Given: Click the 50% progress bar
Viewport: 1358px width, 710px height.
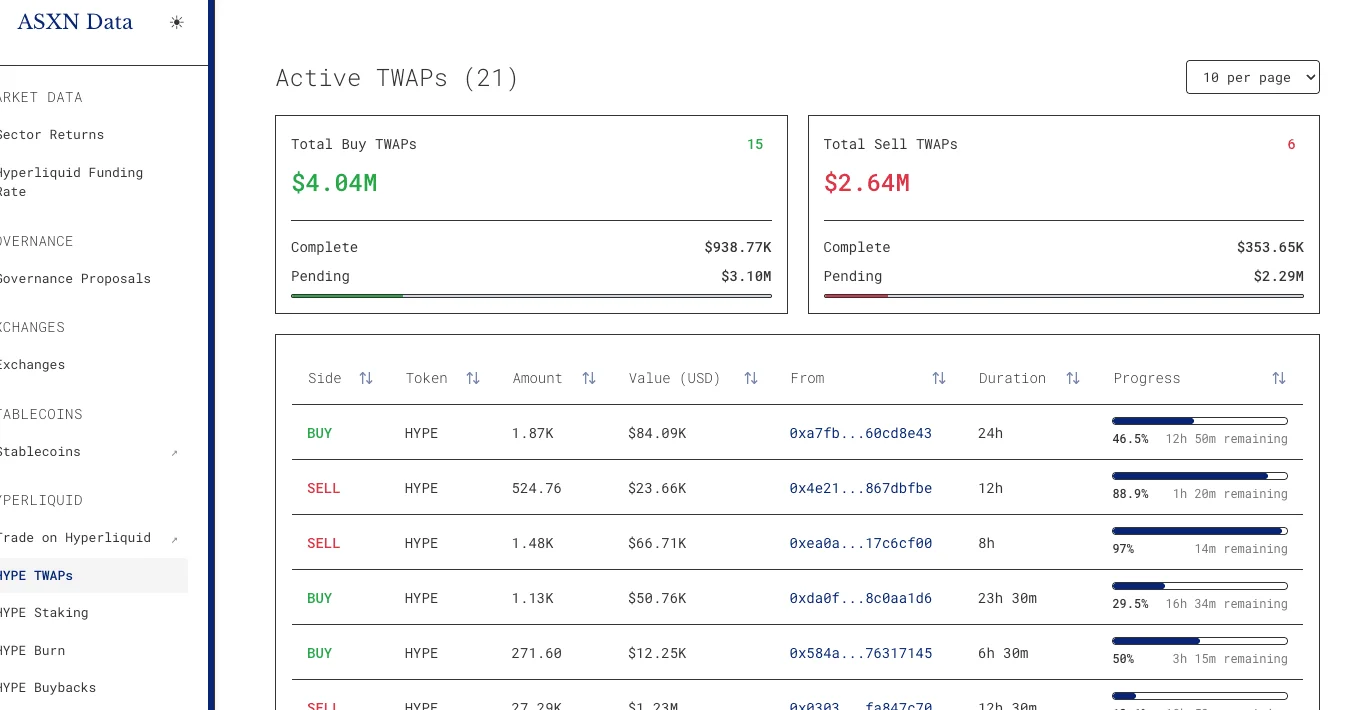Looking at the screenshot, I should tap(1200, 641).
